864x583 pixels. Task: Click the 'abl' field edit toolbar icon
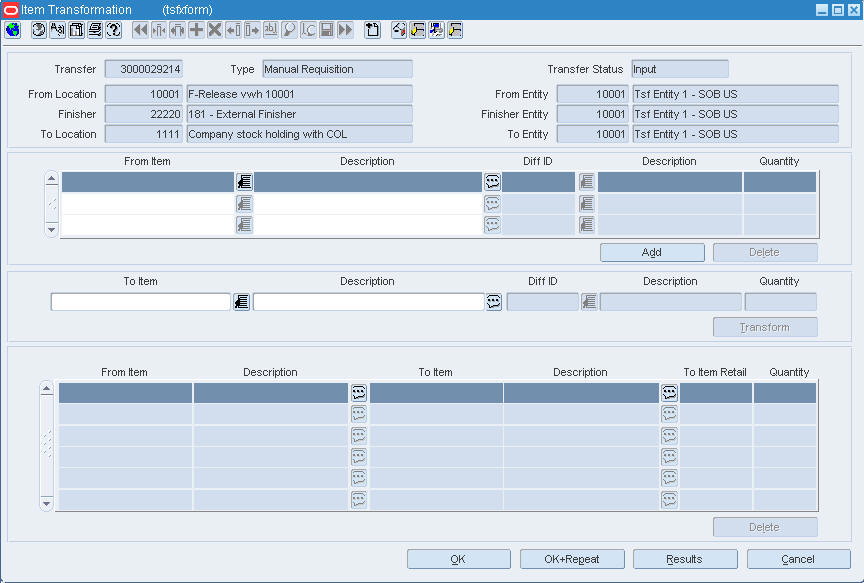click(x=270, y=30)
